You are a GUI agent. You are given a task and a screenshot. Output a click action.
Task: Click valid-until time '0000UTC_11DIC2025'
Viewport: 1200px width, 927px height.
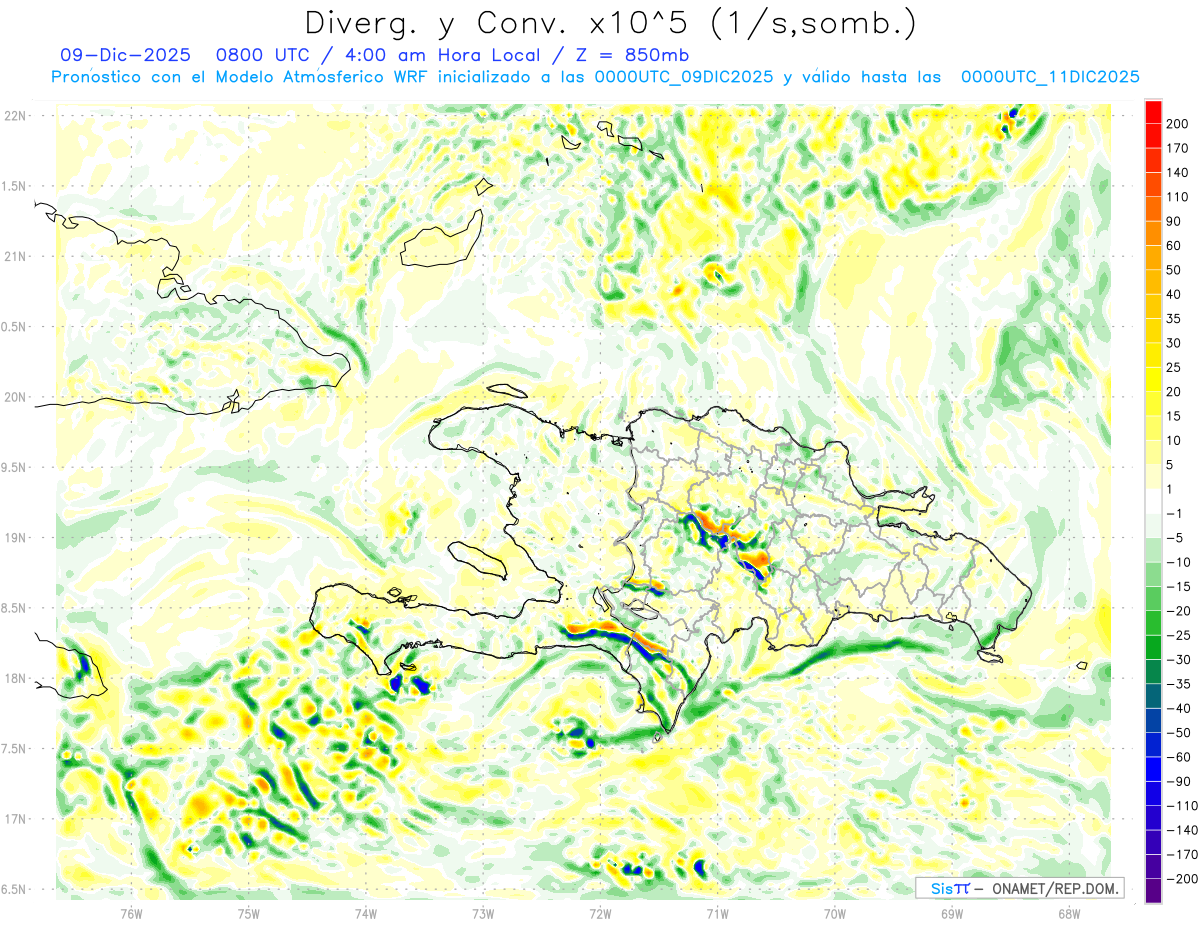click(1050, 77)
